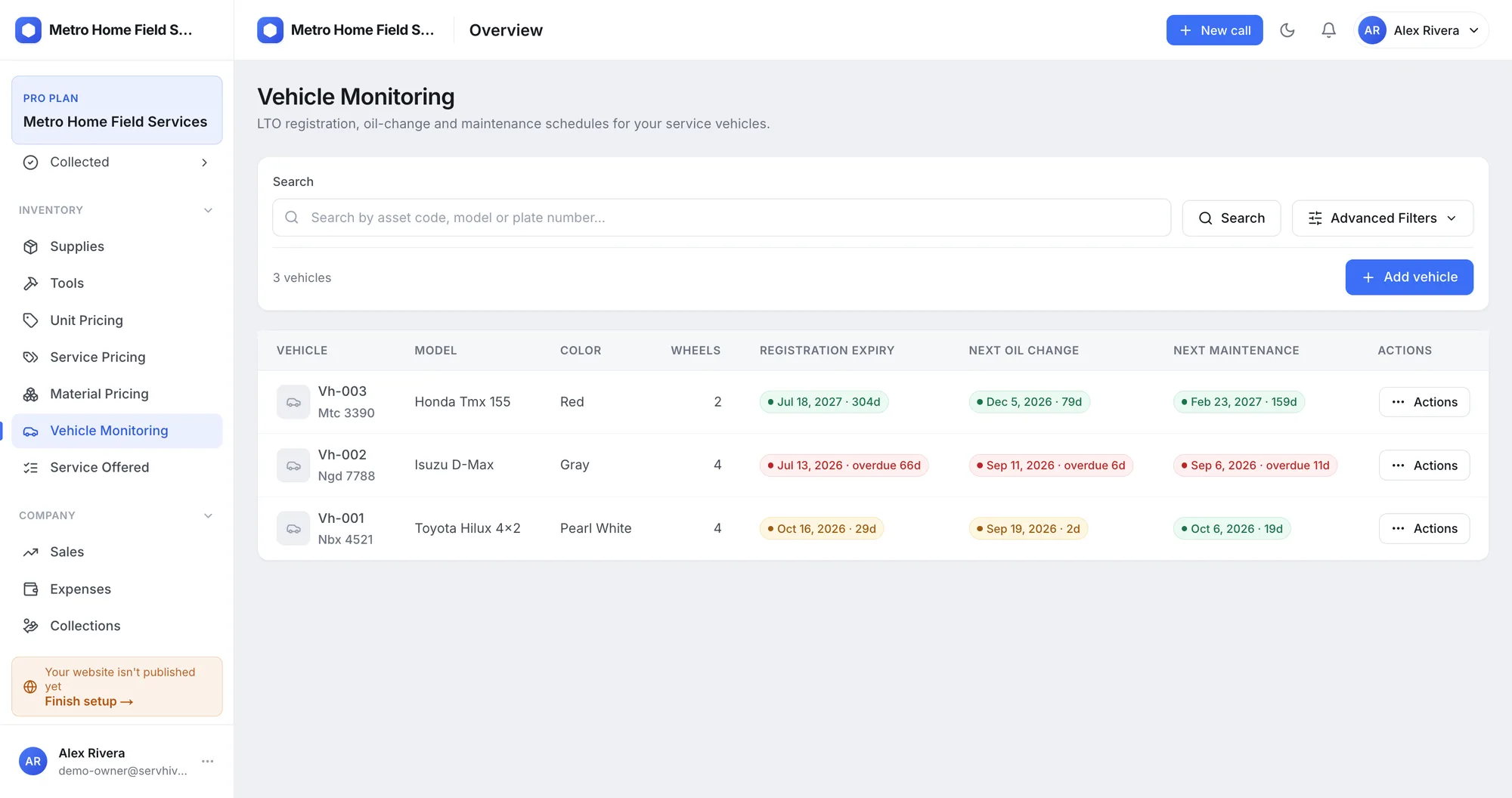
Task: Open Material Pricing cubes icon
Action: (x=31, y=394)
